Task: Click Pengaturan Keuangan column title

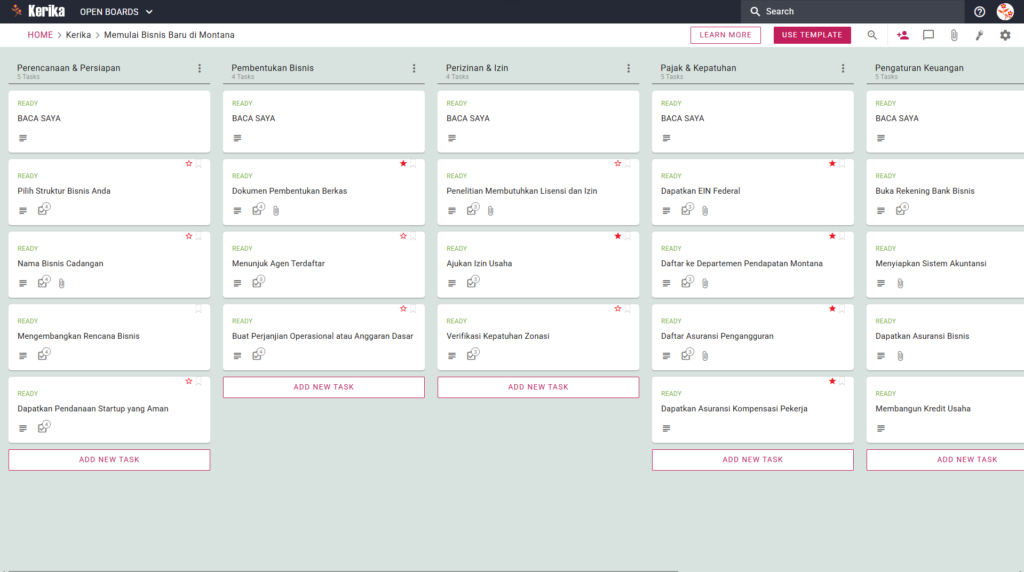Action: 919,68
